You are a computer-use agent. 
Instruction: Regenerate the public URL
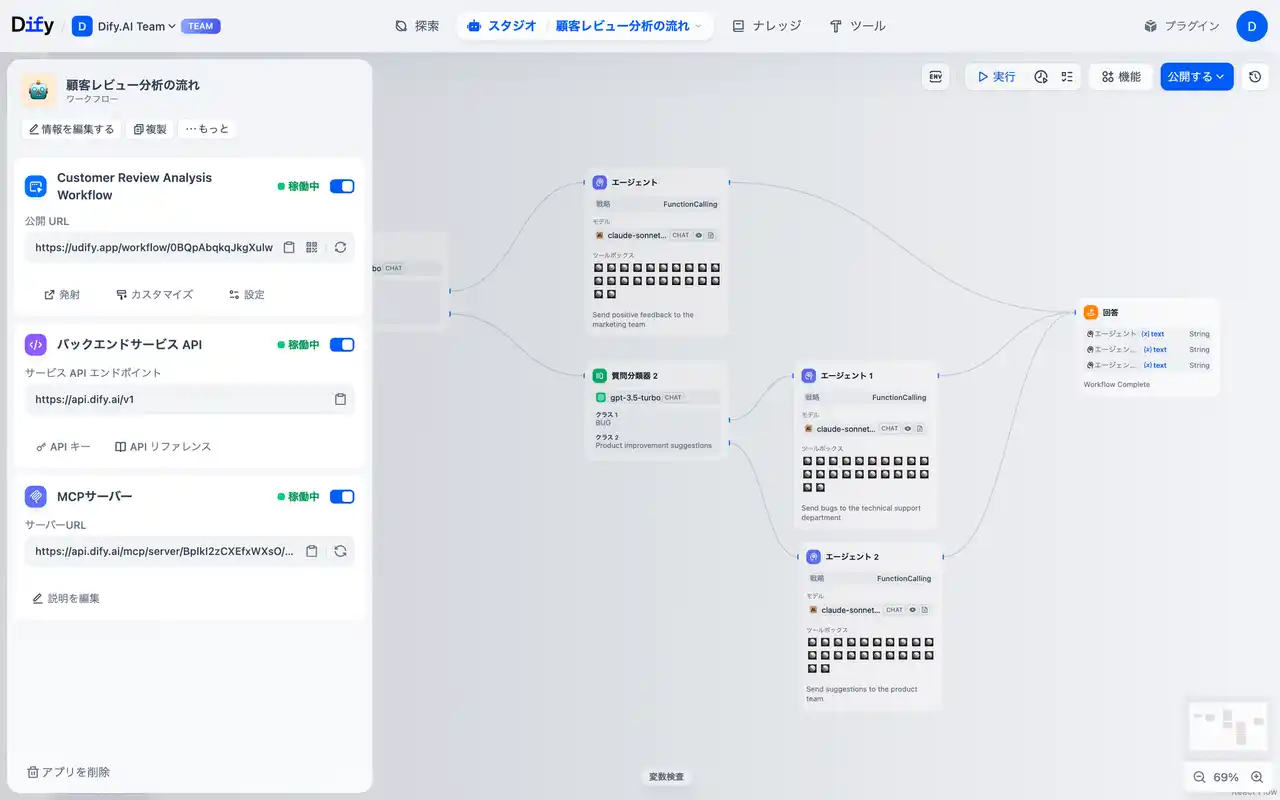click(x=340, y=247)
